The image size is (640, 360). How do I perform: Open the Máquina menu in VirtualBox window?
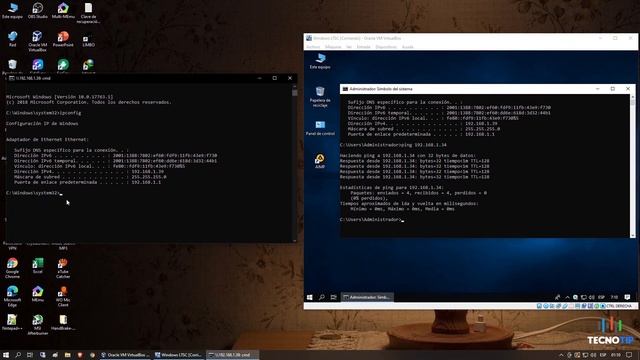point(333,47)
